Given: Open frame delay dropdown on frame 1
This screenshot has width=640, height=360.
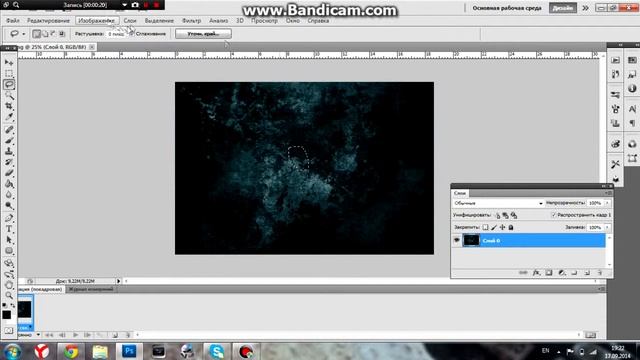Looking at the screenshot, I should [31, 327].
